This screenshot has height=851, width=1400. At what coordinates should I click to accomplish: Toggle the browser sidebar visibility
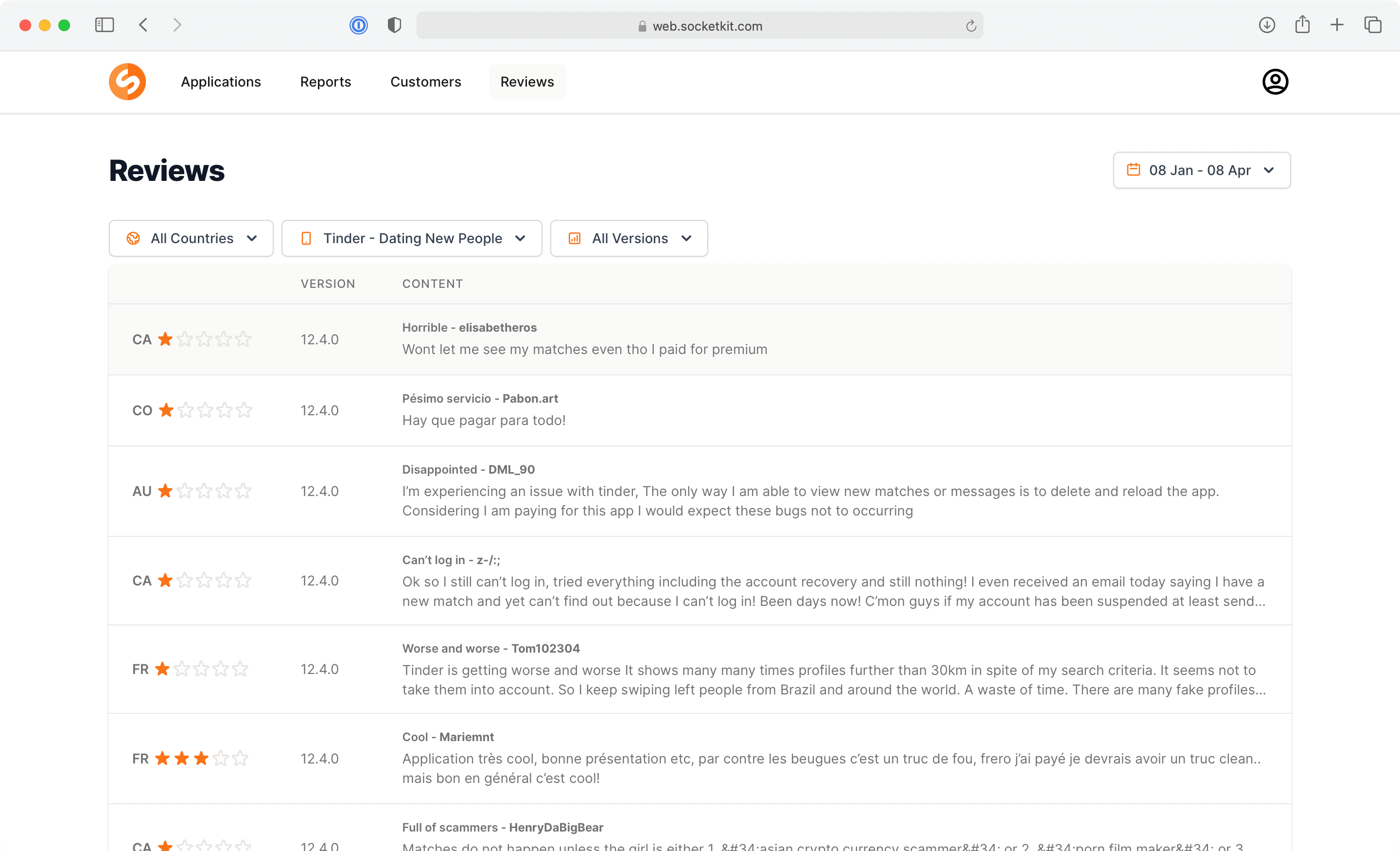105,24
